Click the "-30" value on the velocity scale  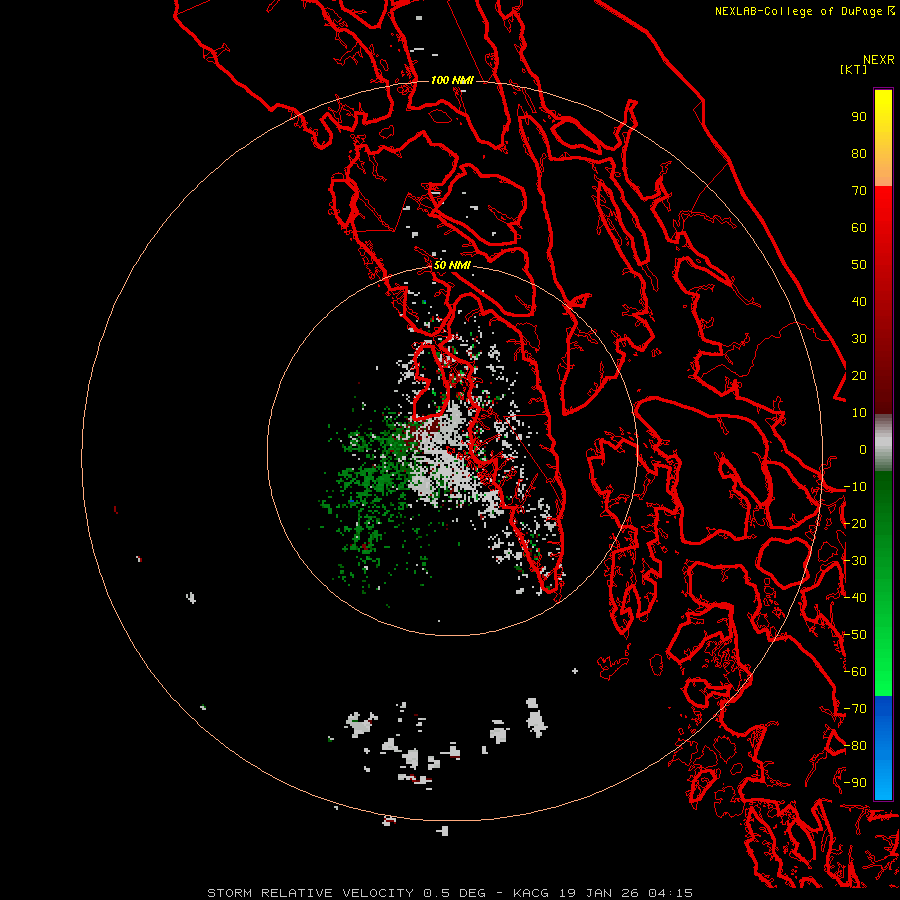click(855, 561)
